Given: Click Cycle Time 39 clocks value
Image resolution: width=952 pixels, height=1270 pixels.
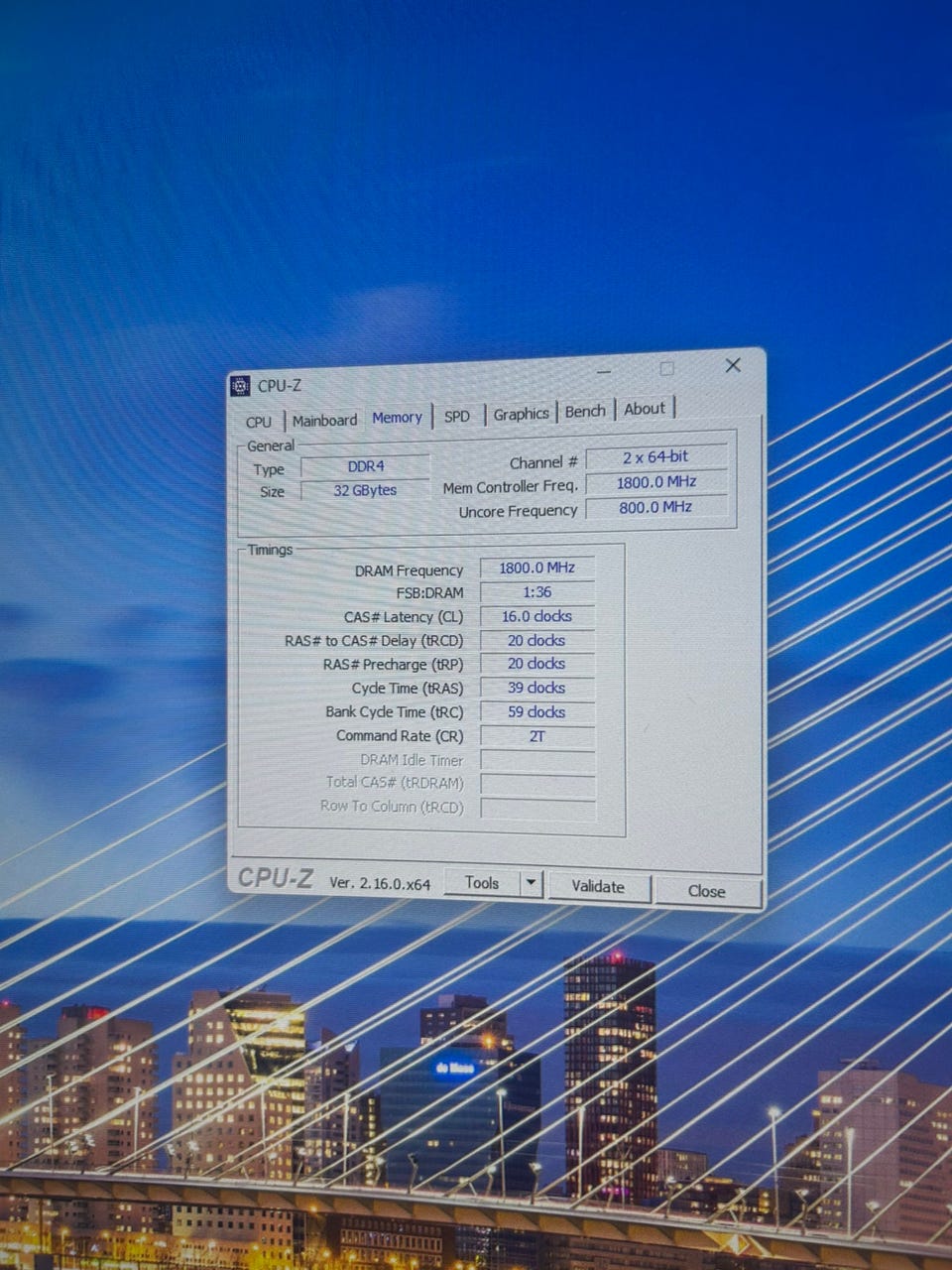Looking at the screenshot, I should (537, 688).
